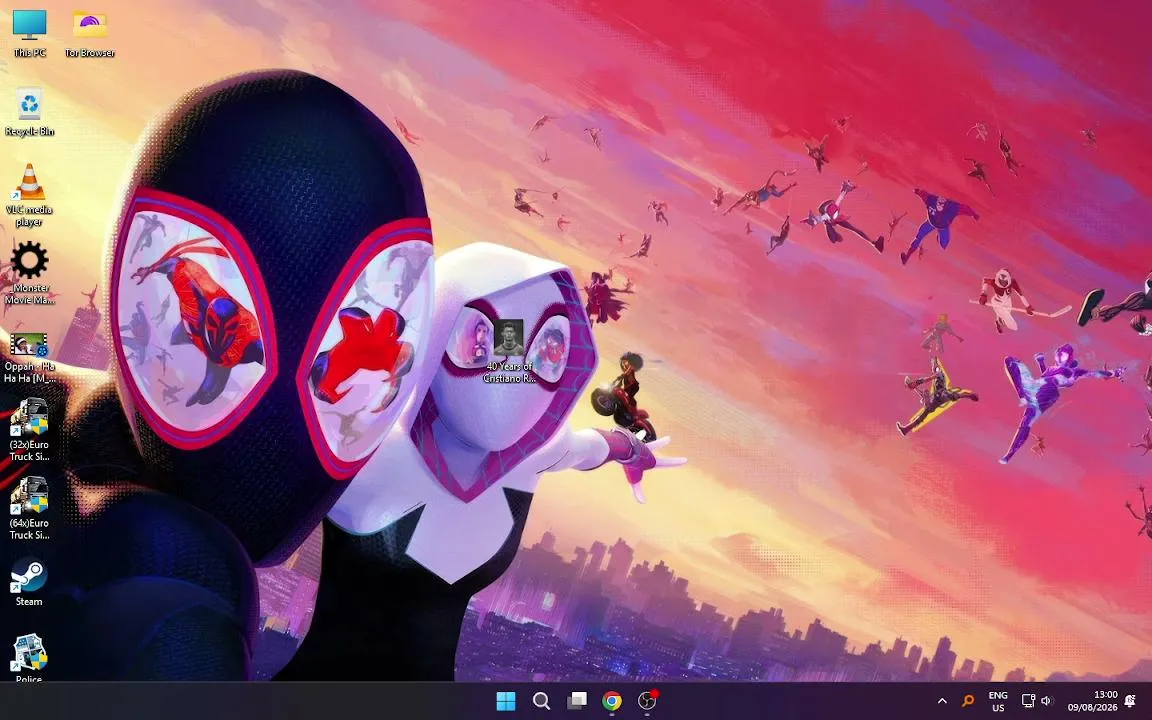The width and height of the screenshot is (1152, 720).
Task: Select the VLC media player shortcut
Action: click(x=29, y=195)
